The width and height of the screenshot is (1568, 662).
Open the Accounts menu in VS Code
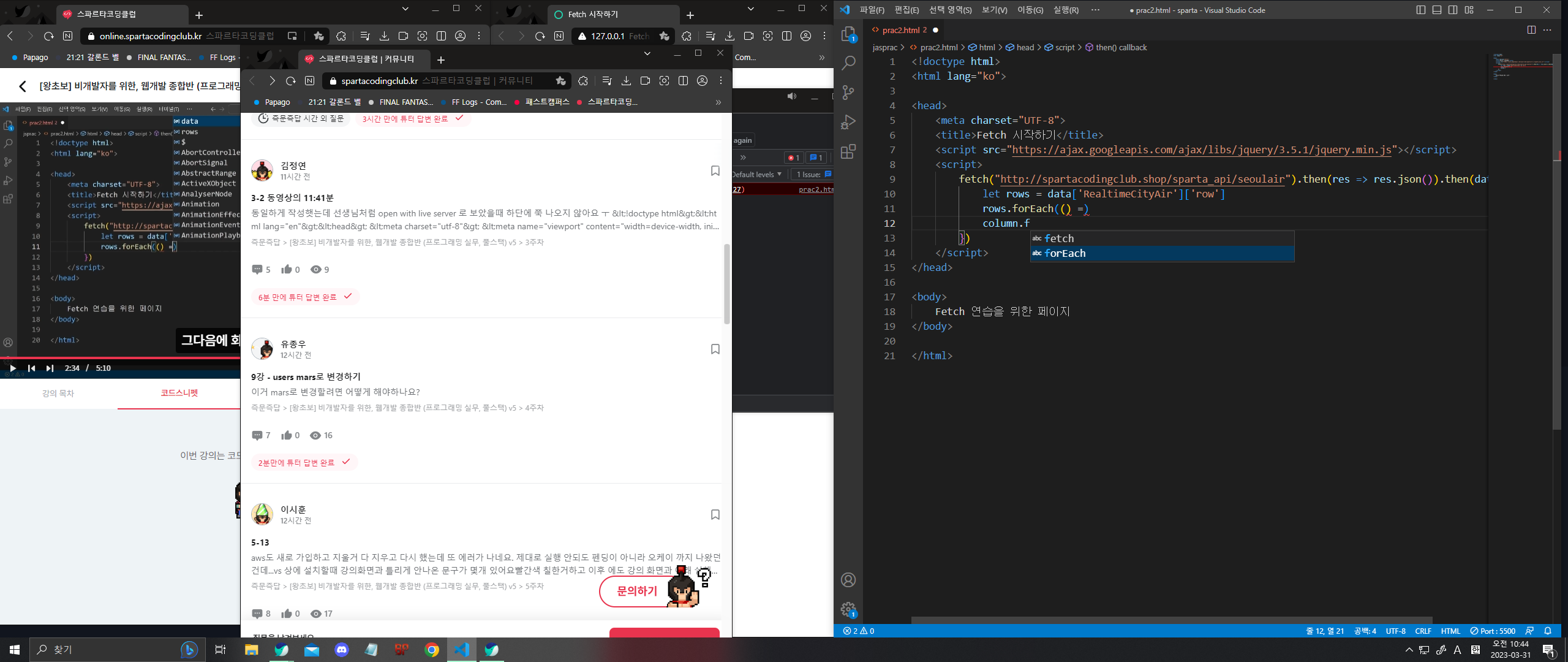pyautogui.click(x=848, y=580)
